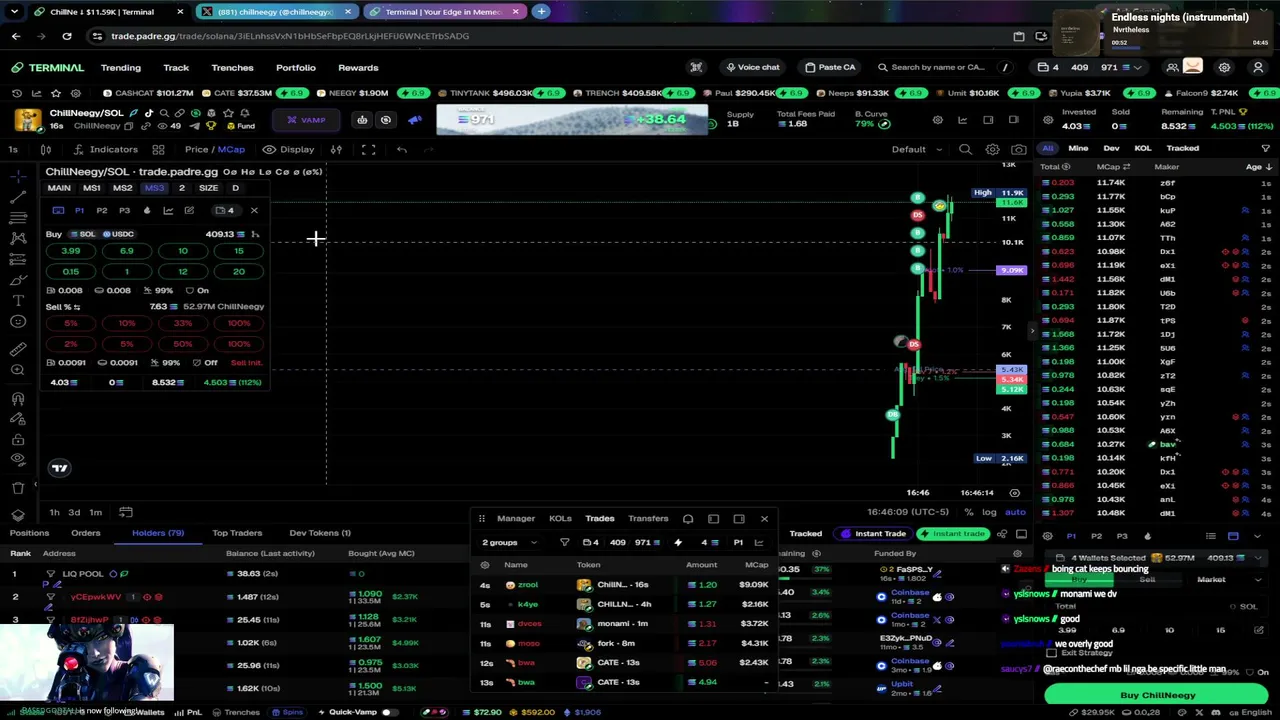The image size is (1280, 720).
Task: Favorite ChillNeegy with the star icon
Action: tap(228, 113)
